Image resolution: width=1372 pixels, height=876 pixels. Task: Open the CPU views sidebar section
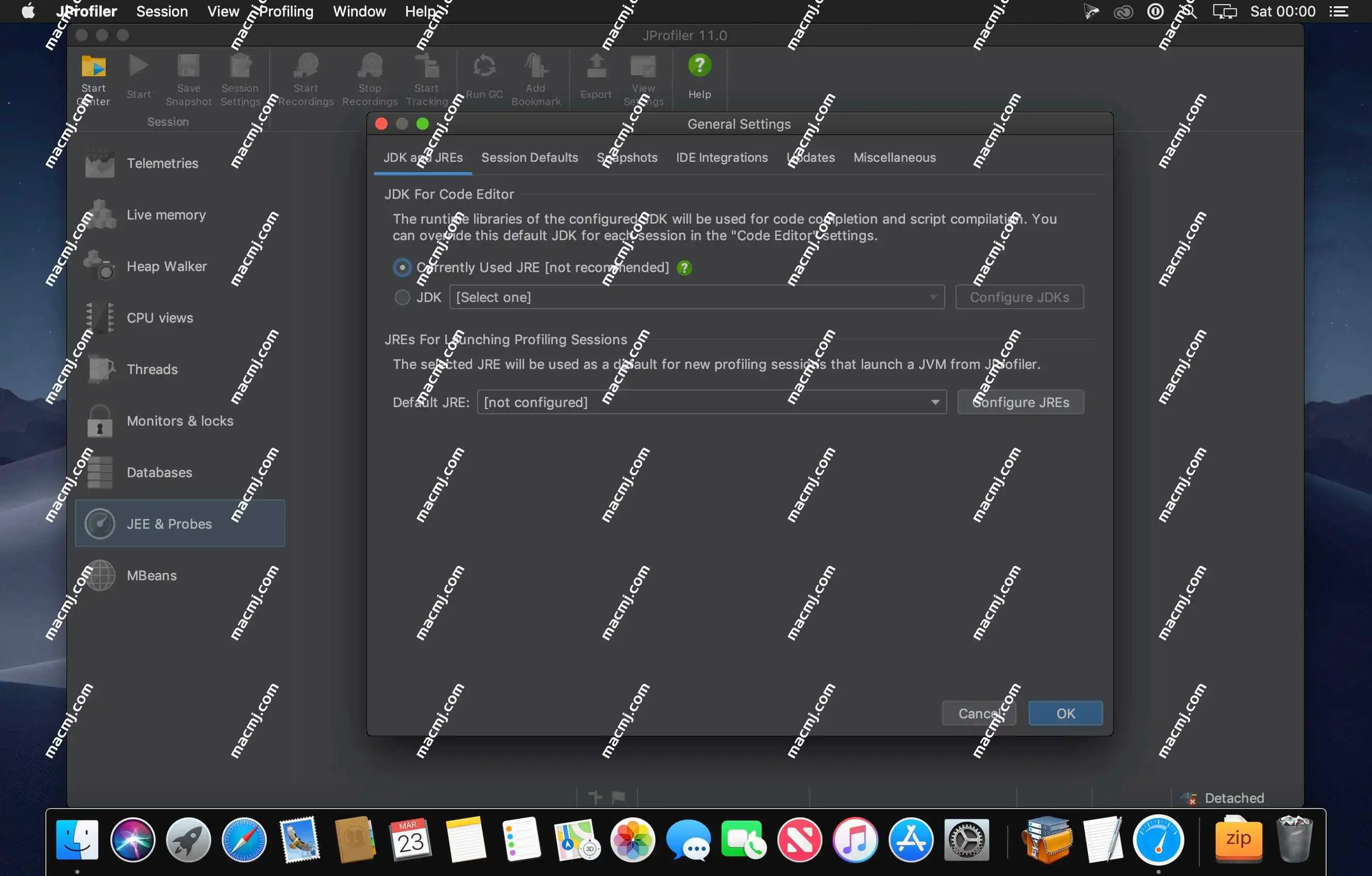click(180, 318)
